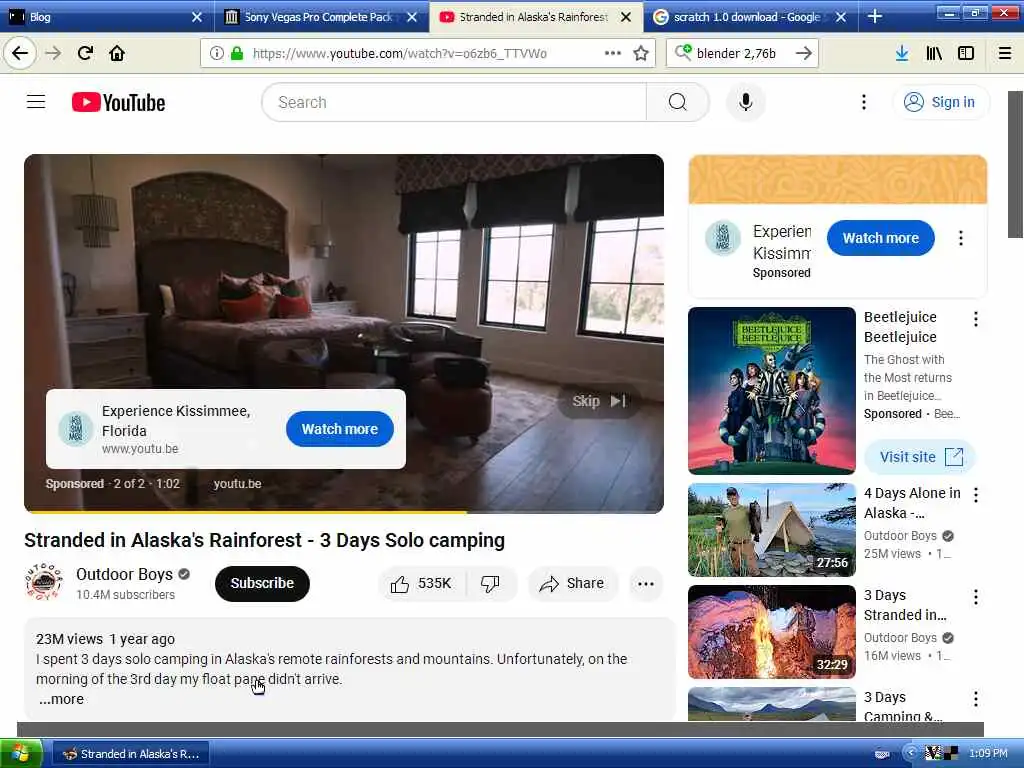
Task: Click the green padlock security icon
Action: [x=236, y=53]
